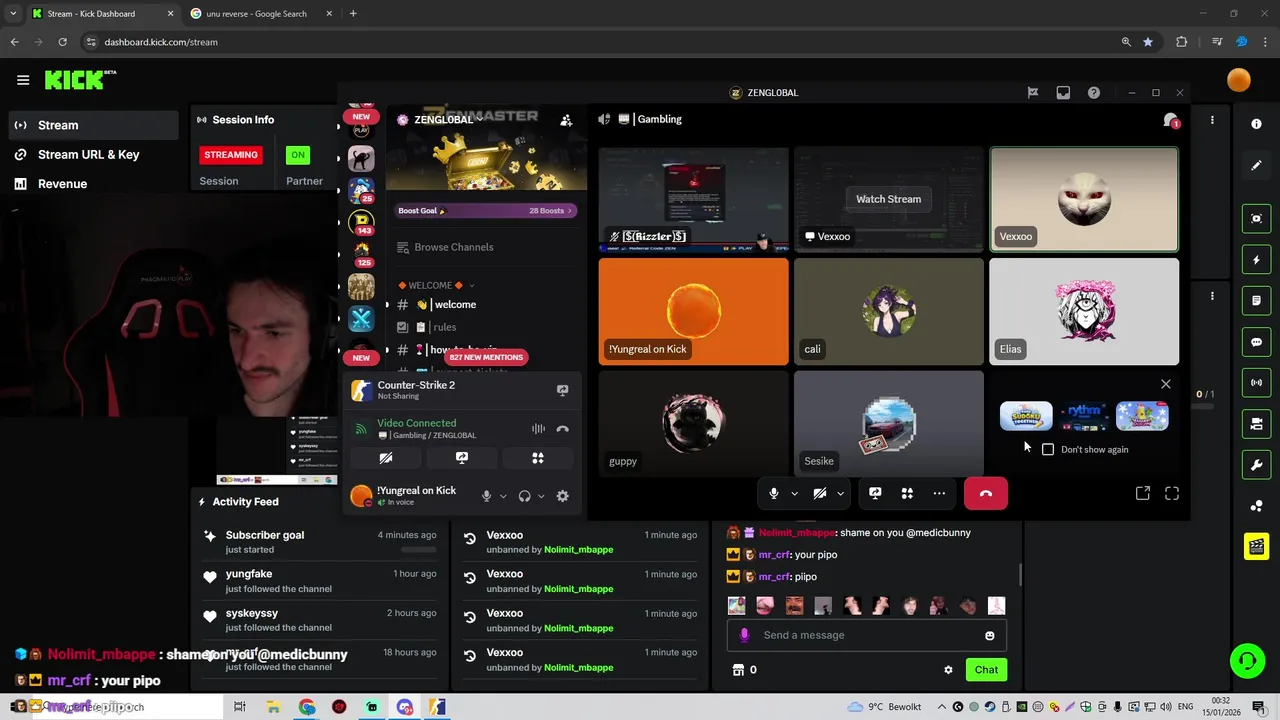Viewport: 1280px width, 720px height.
Task: Click the purple microphone icon in chat input
Action: coord(744,635)
